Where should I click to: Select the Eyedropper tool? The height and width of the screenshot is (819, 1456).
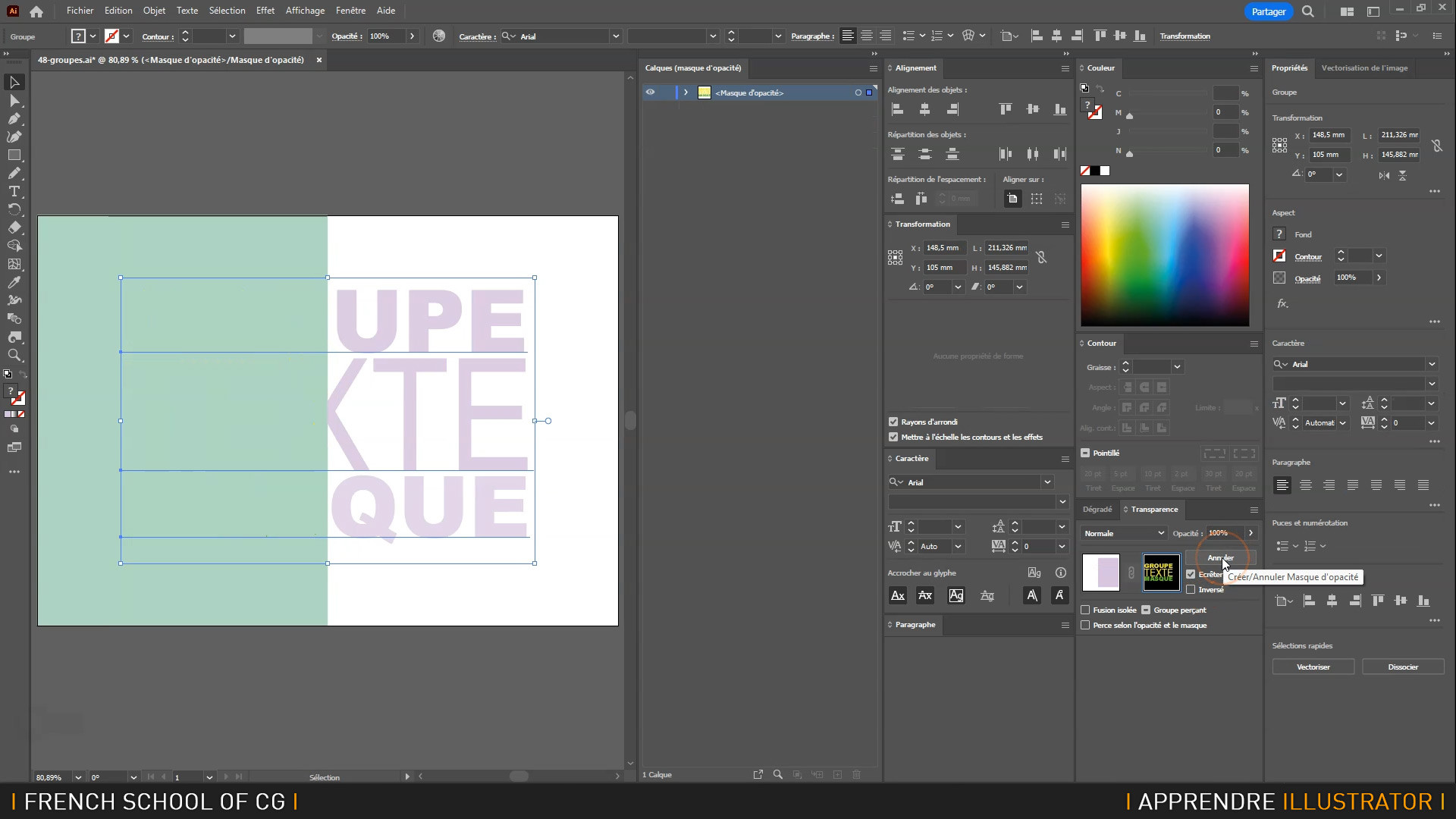[14, 282]
